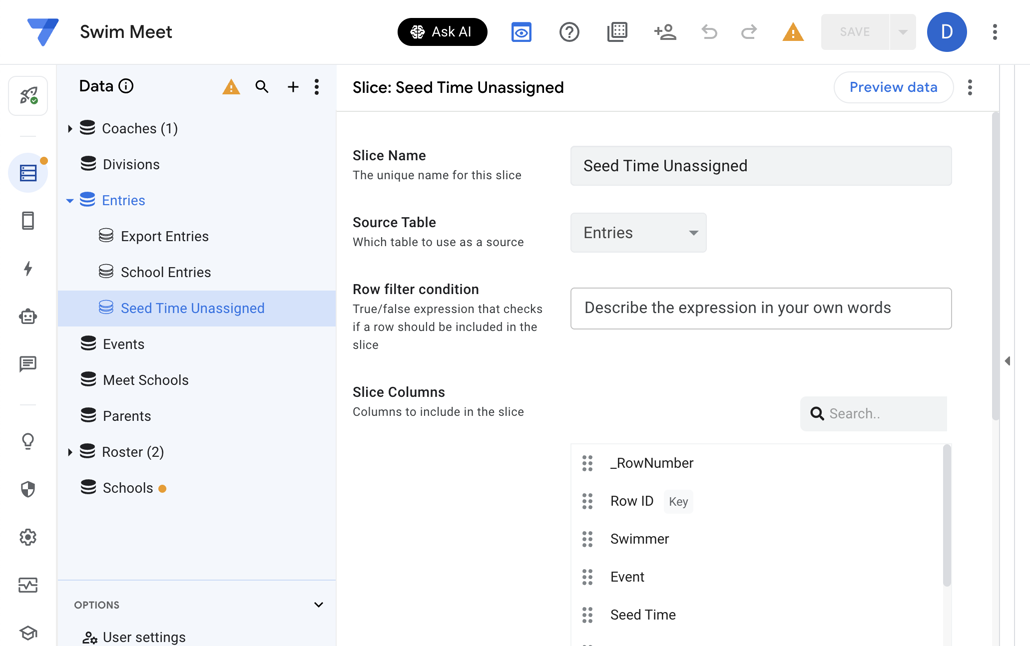Screen dimensions: 1030x646
Task: Edit the Slice Name field
Action: pos(761,166)
